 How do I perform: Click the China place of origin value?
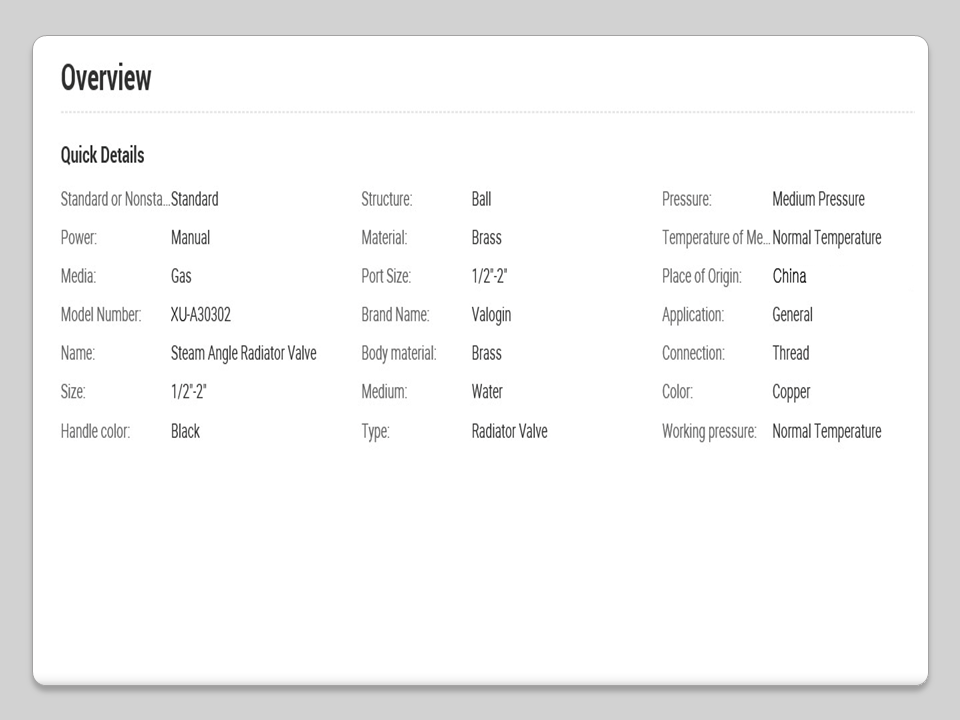tap(789, 276)
